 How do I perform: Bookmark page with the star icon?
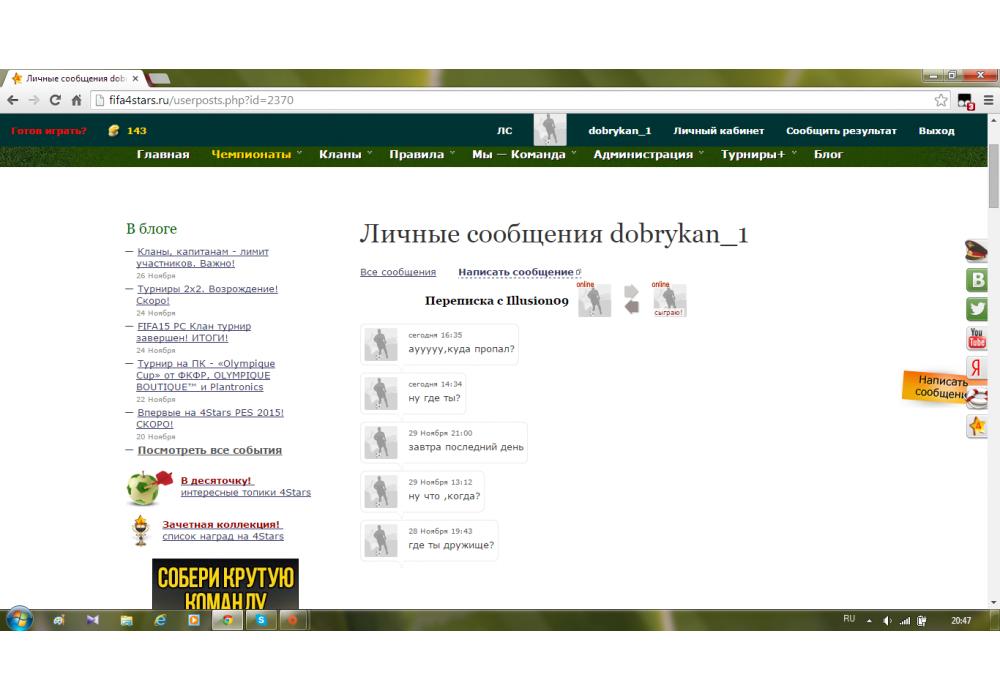click(941, 100)
